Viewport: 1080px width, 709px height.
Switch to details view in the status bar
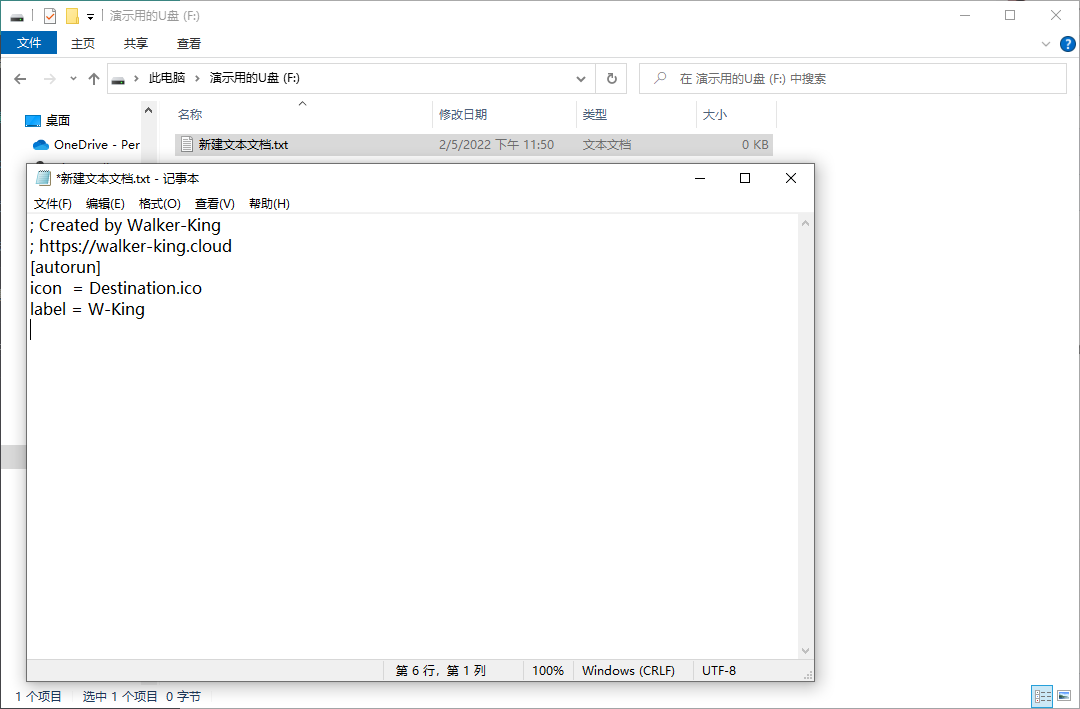(x=1042, y=695)
